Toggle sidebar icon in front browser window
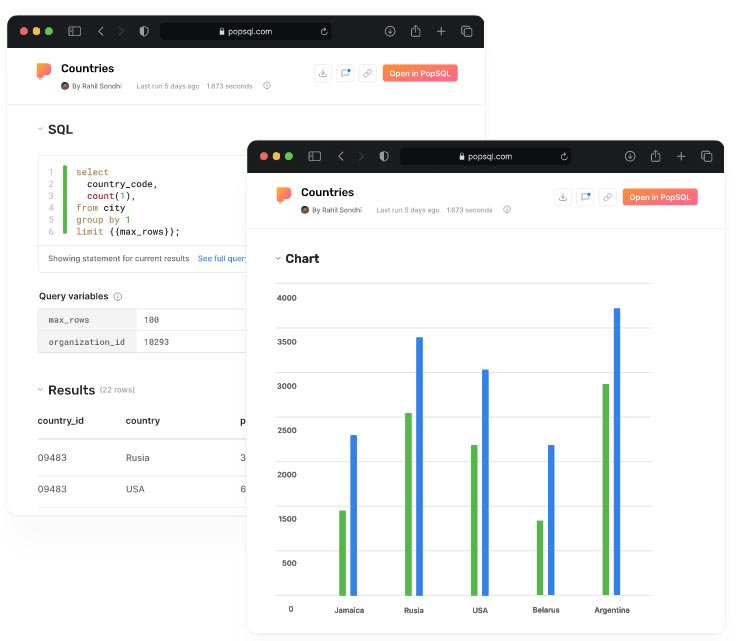The image size is (746, 641). coord(314,156)
